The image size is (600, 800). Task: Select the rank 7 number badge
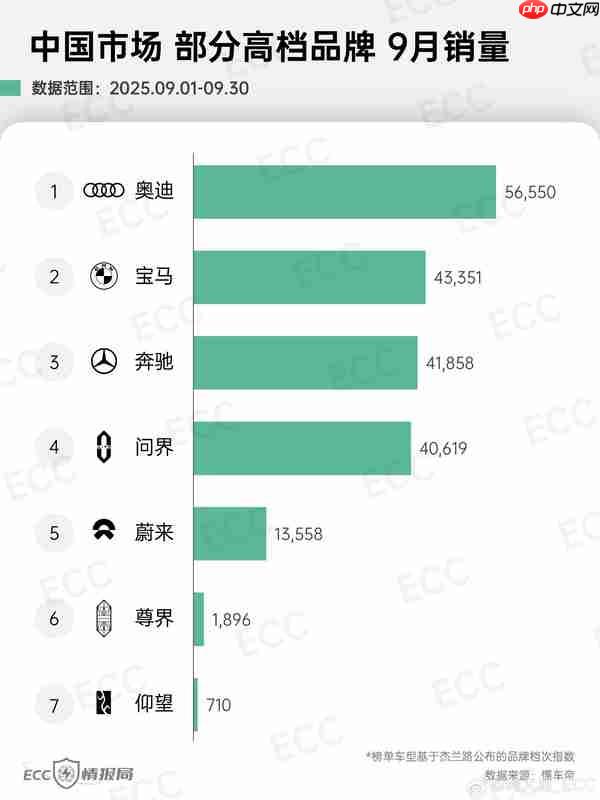point(54,704)
